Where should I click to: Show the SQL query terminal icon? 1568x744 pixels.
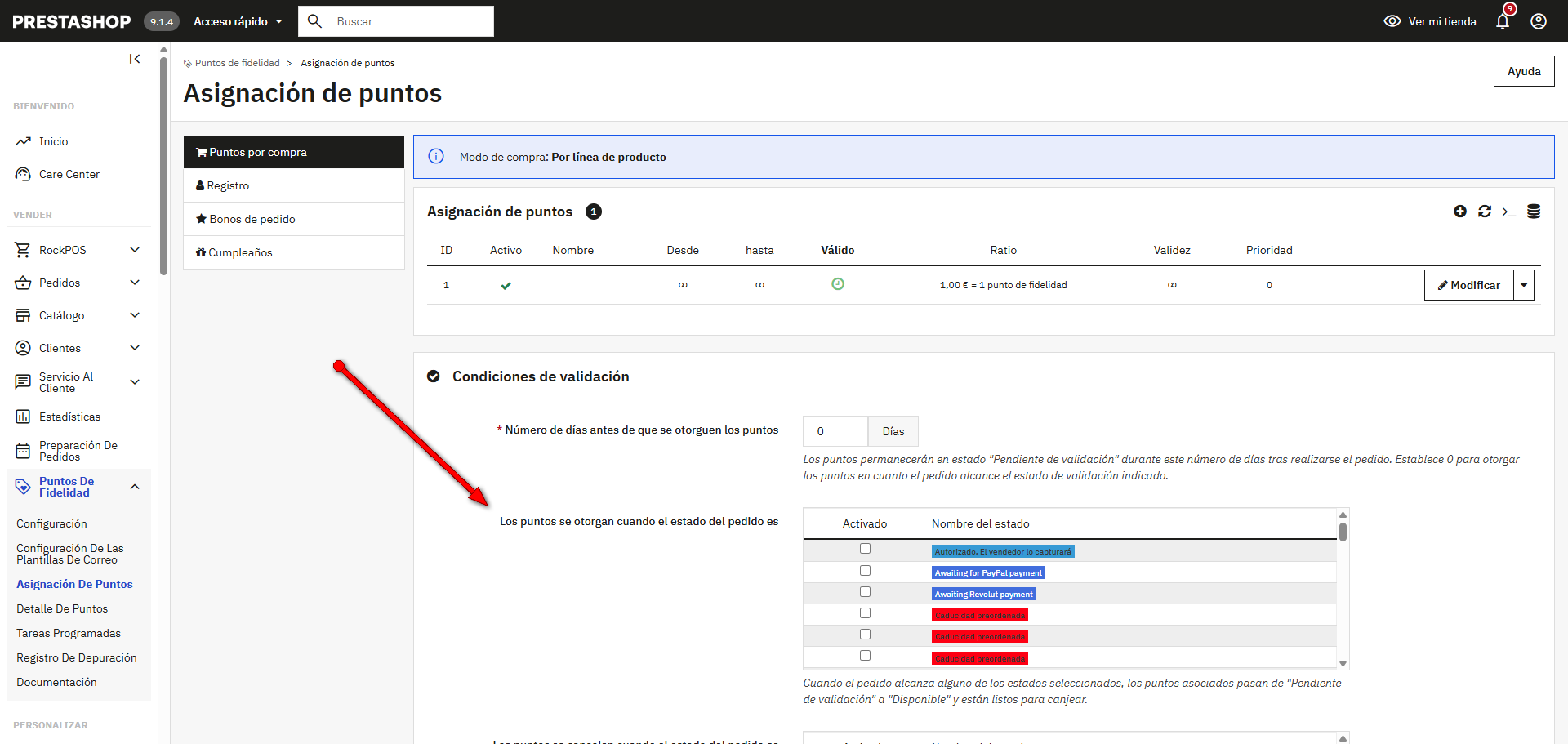point(1509,212)
